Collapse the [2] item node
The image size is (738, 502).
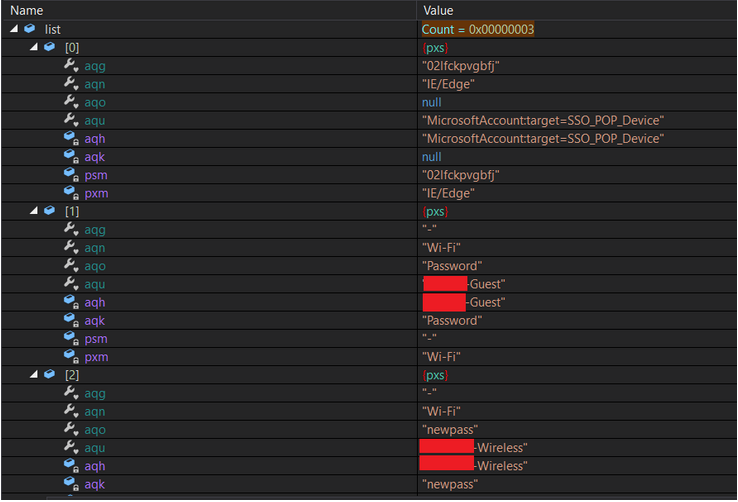[33, 375]
